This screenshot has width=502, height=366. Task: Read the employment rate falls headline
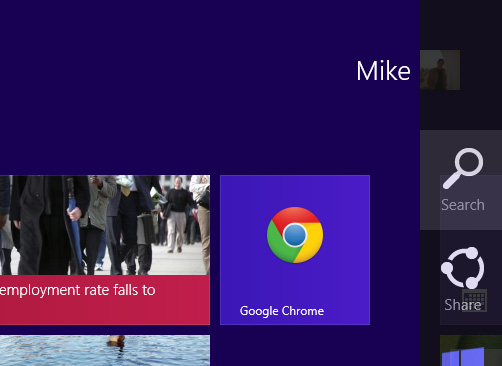tap(77, 290)
